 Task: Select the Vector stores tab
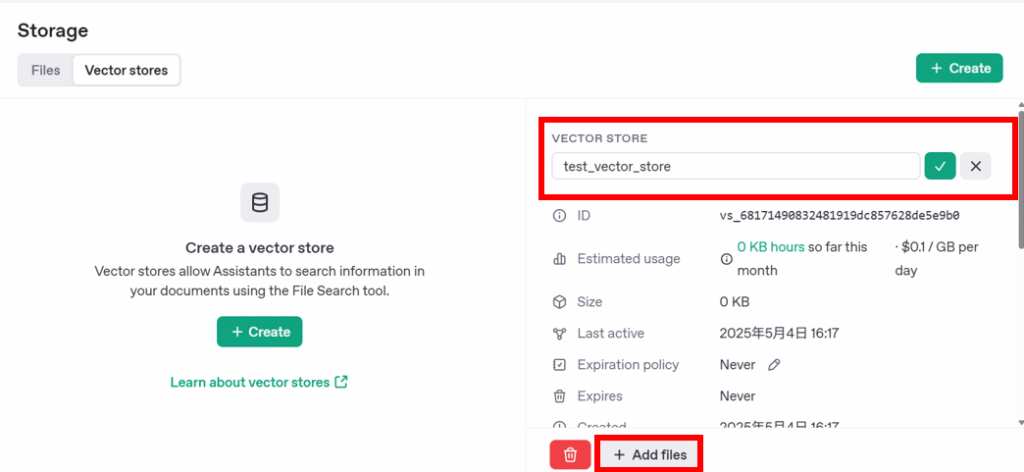[x=126, y=70]
